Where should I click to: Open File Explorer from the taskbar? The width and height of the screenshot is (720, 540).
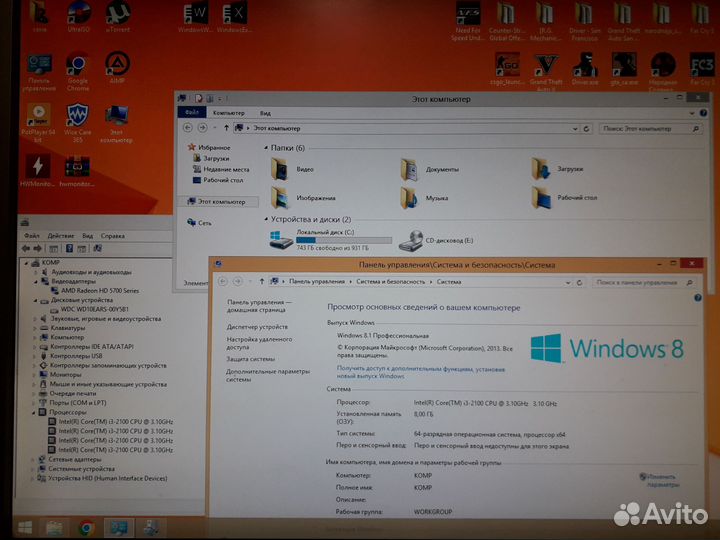[54, 528]
